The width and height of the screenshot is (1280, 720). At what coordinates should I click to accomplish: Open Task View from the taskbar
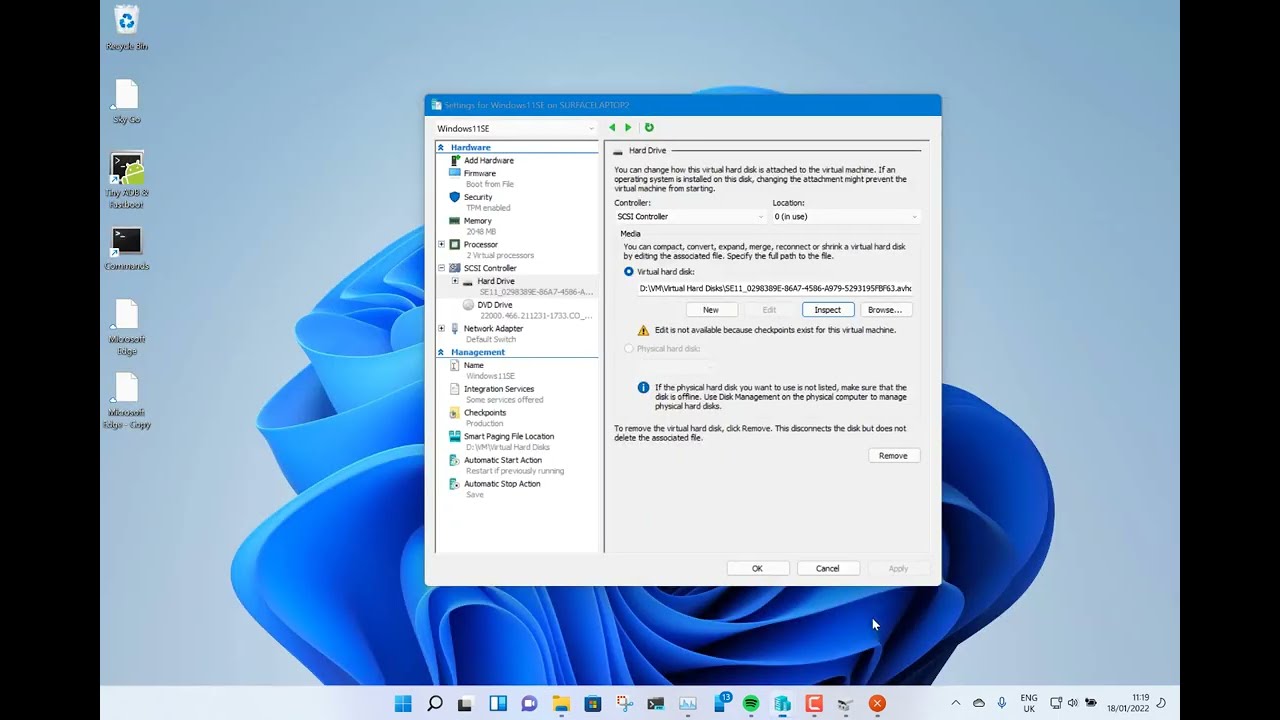pyautogui.click(x=466, y=704)
